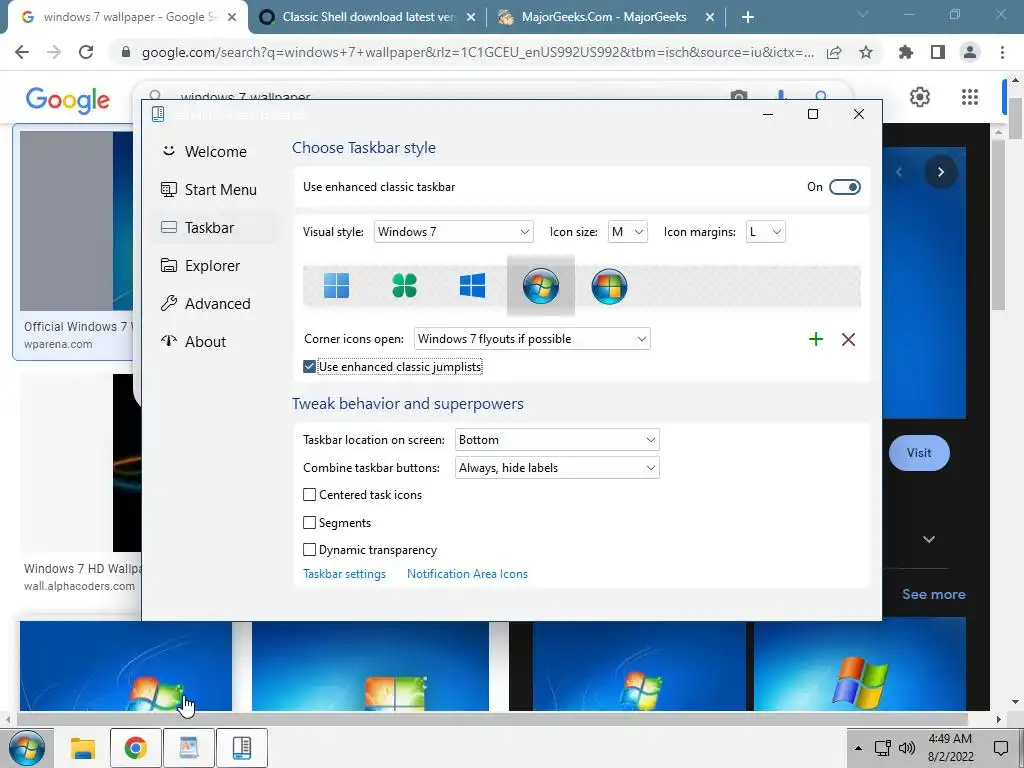Go to next image in Google preview

(940, 172)
